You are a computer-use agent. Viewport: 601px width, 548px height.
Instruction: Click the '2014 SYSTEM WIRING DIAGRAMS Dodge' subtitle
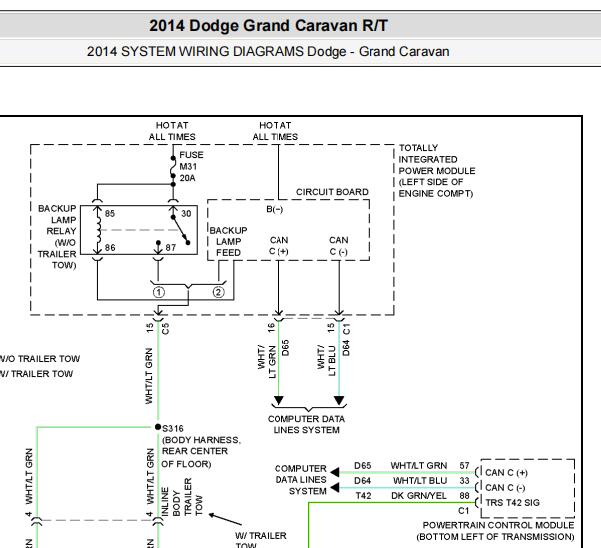216,52
